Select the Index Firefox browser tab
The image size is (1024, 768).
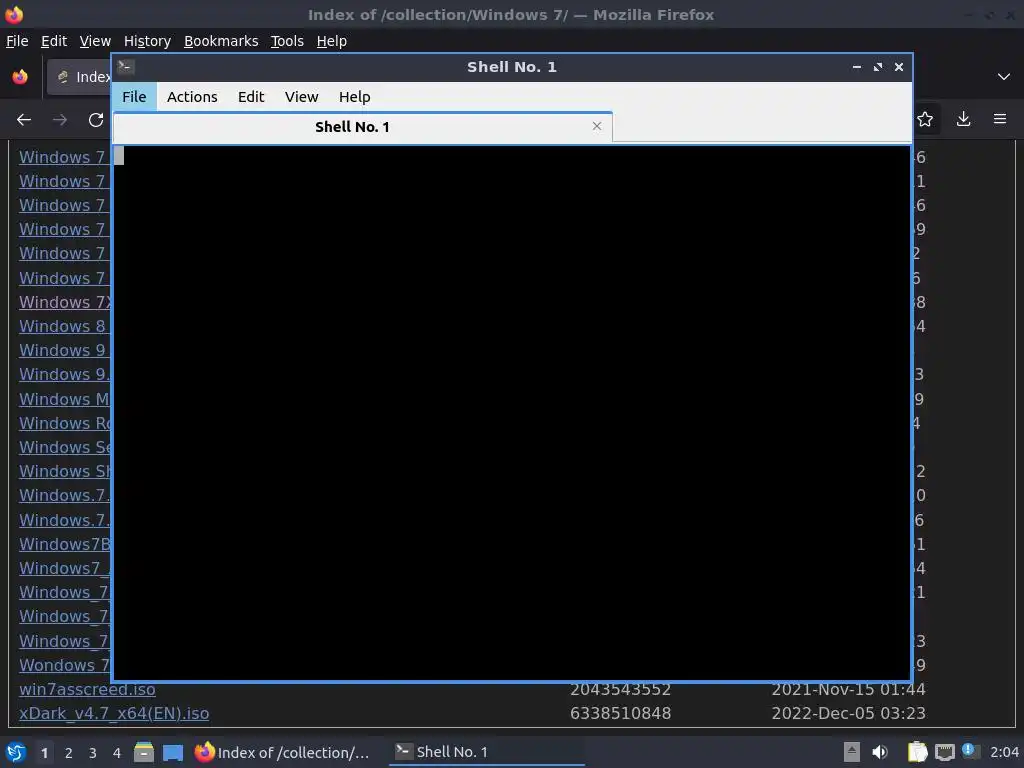tap(80, 77)
